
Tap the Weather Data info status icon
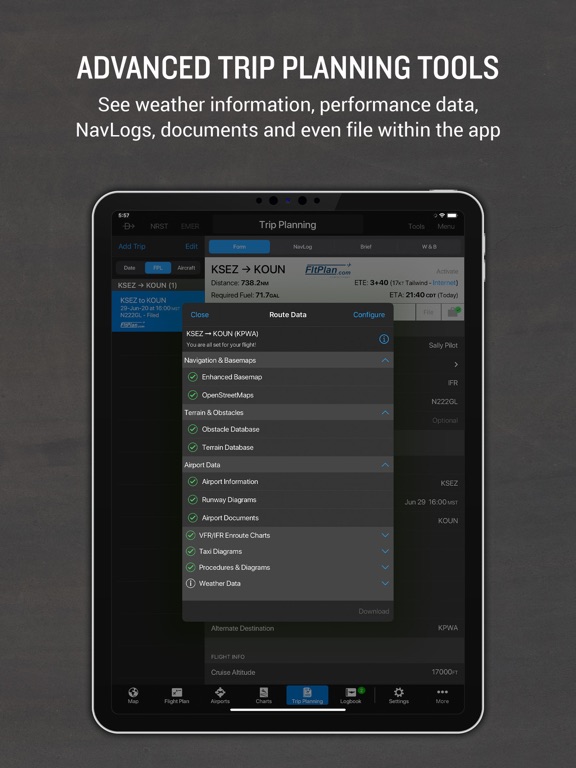(191, 583)
